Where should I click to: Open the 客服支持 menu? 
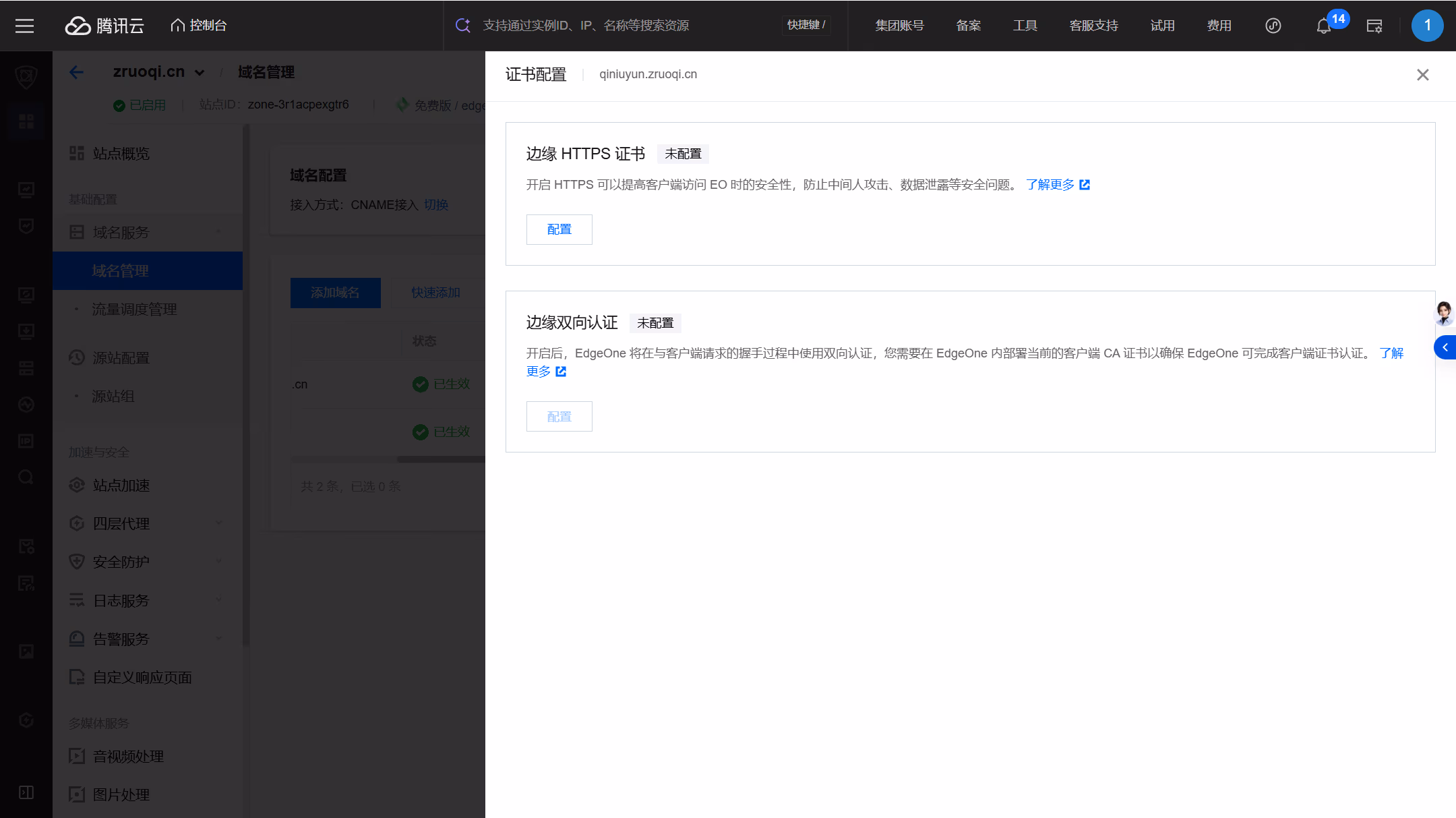click(x=1093, y=26)
